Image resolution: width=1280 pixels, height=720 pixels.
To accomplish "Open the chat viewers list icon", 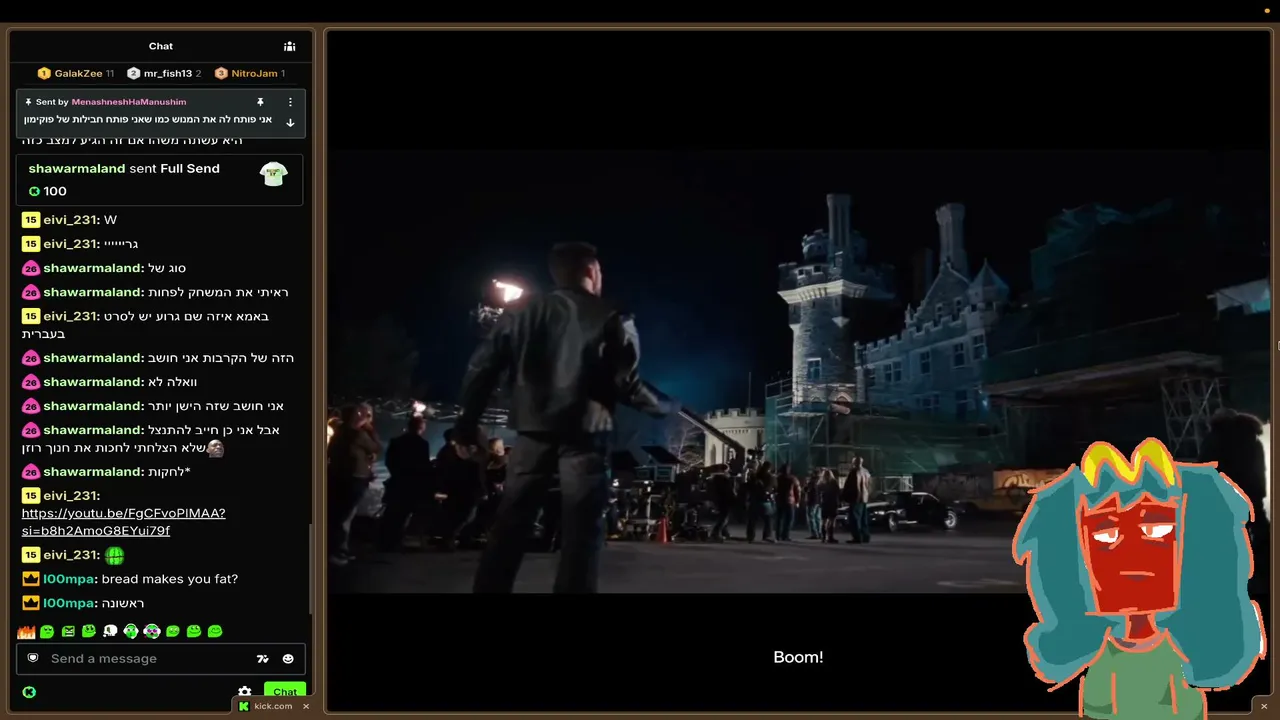I will [x=289, y=46].
